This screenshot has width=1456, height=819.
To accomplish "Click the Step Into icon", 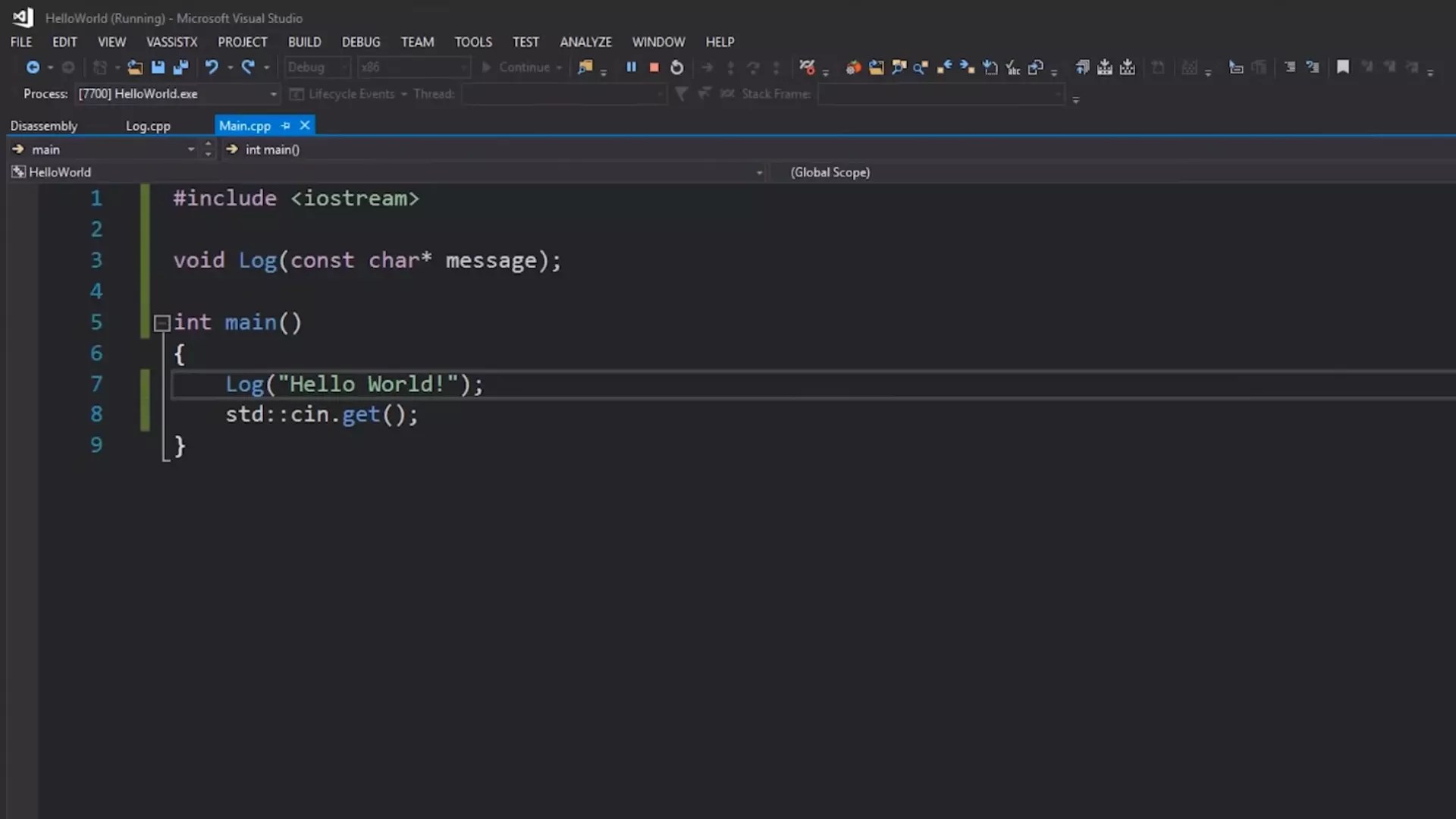I will 730,67.
